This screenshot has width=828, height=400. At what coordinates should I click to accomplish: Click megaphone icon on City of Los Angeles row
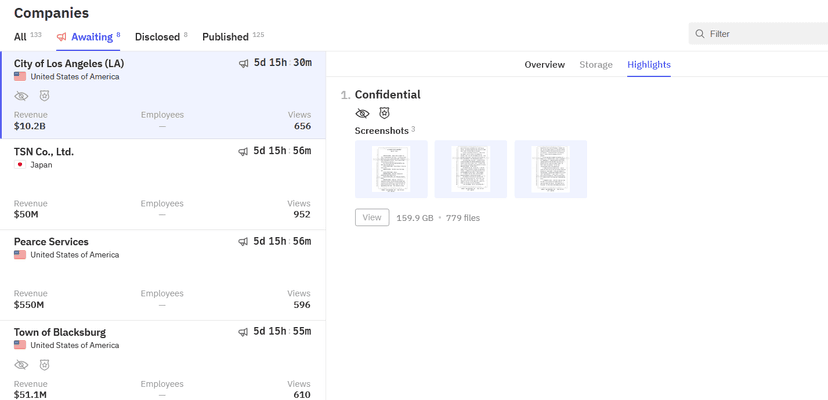[243, 63]
